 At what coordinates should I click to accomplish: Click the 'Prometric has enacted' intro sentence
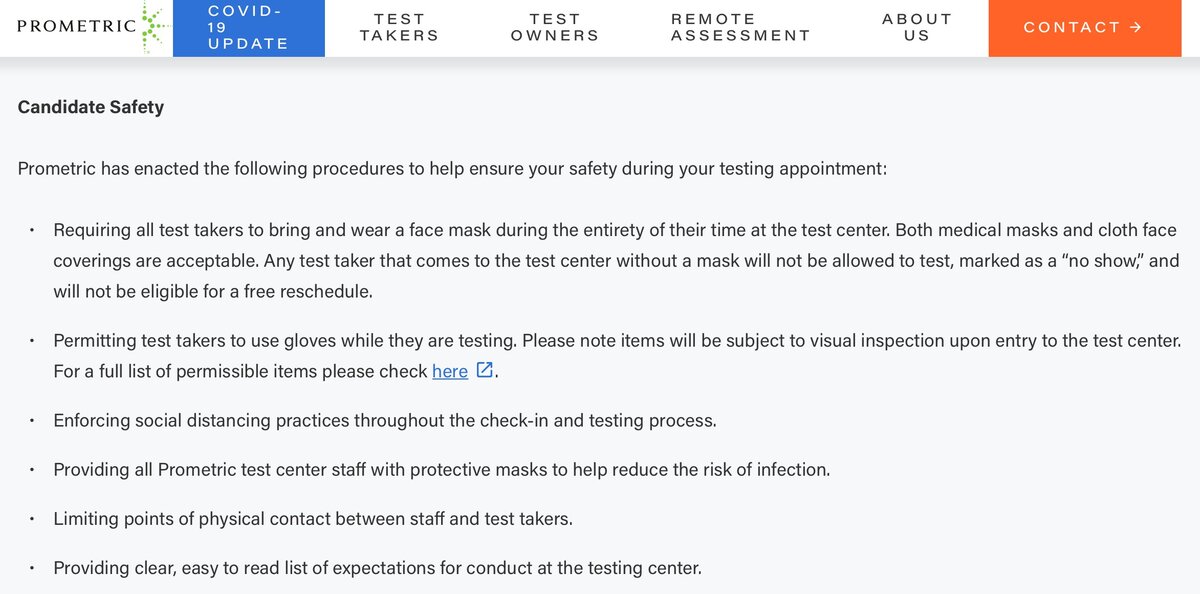(x=452, y=168)
